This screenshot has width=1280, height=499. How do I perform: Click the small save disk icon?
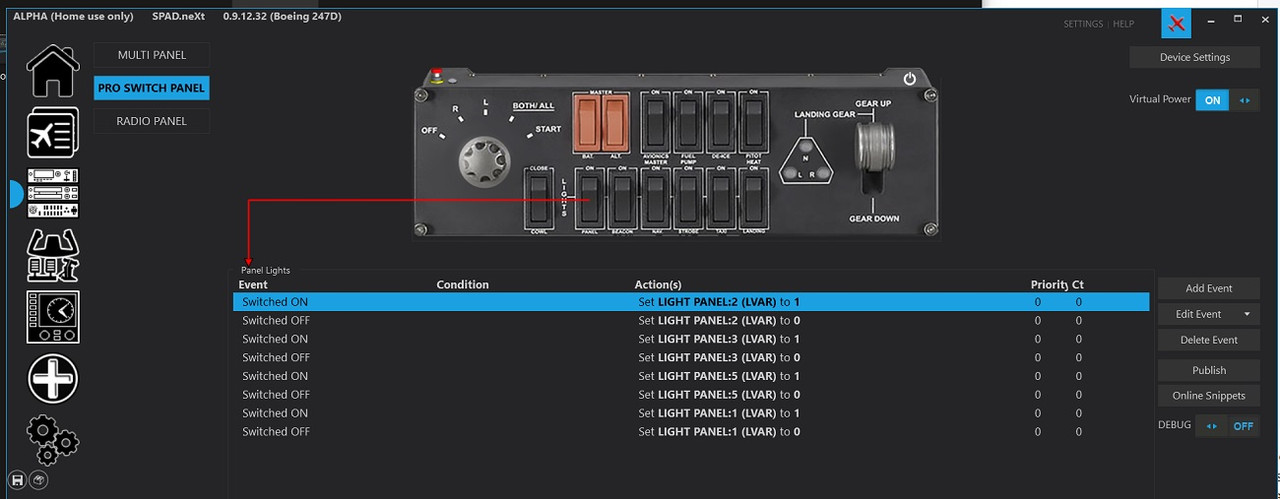(x=18, y=480)
